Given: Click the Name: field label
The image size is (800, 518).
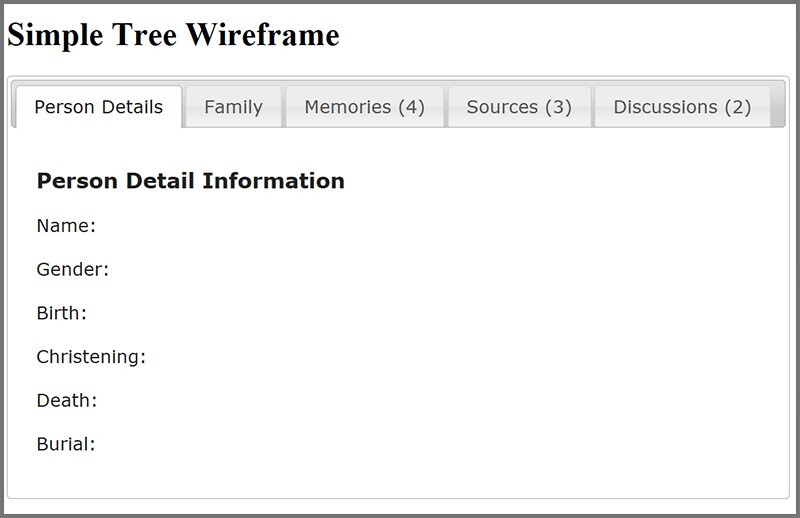Looking at the screenshot, I should 66,226.
